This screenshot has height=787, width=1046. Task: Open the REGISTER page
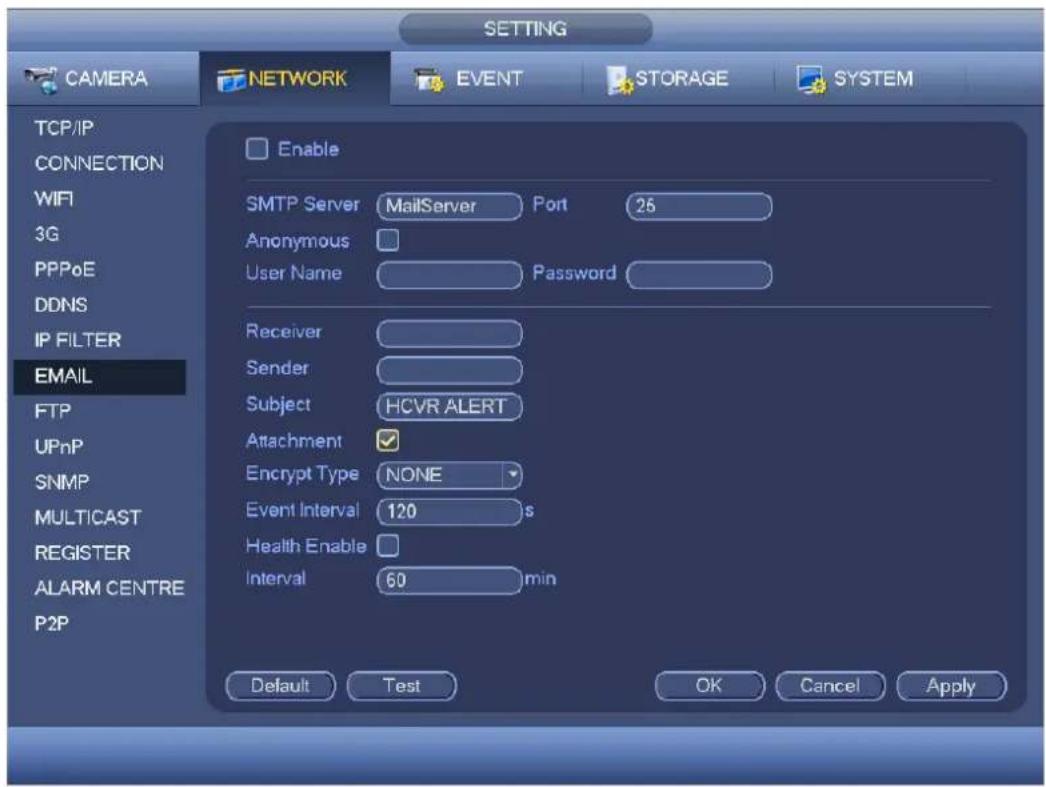(x=83, y=553)
